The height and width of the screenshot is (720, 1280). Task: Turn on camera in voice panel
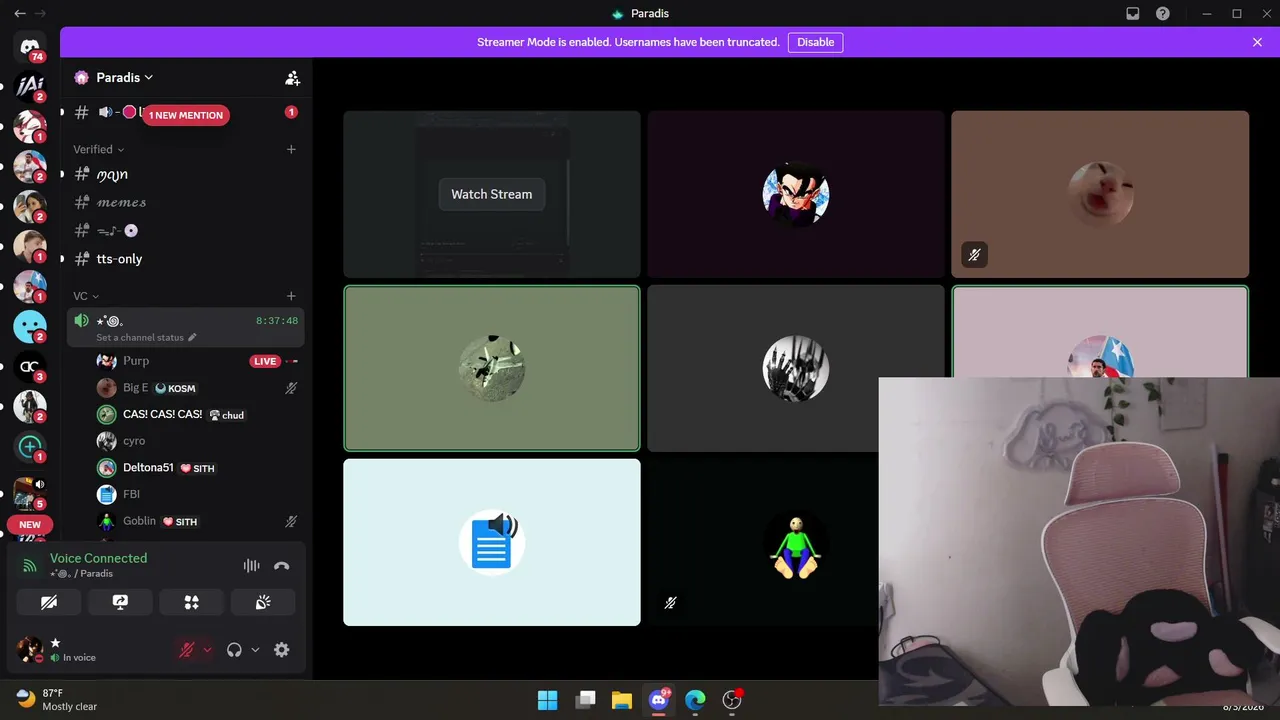[49, 602]
